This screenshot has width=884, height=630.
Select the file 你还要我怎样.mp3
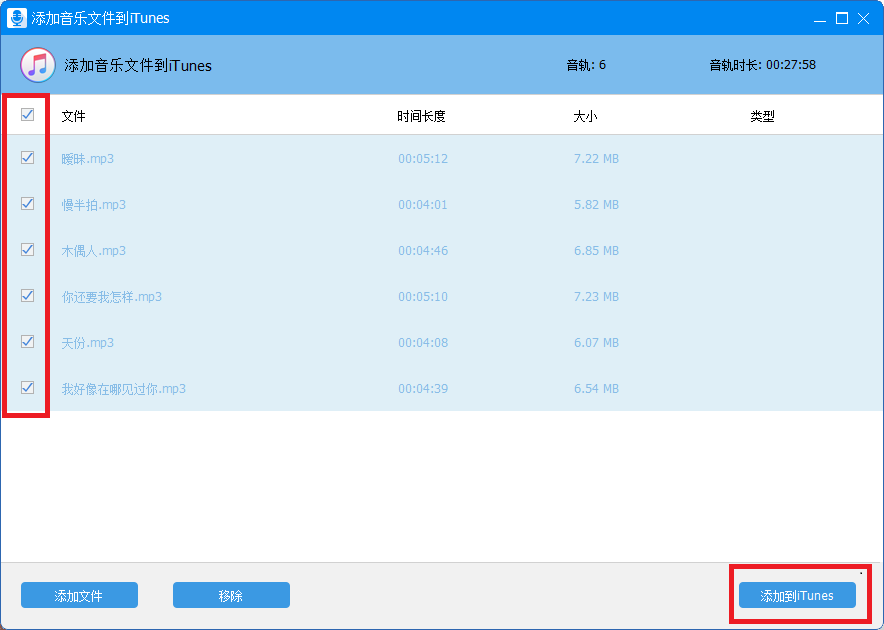[112, 297]
